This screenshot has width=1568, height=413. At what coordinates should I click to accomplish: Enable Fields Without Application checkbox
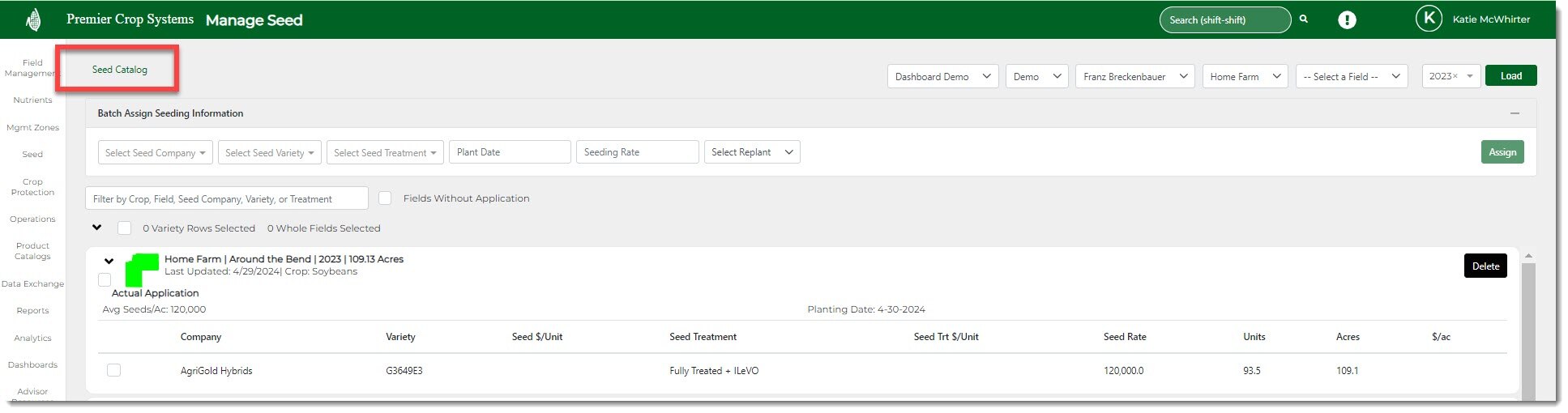[385, 198]
